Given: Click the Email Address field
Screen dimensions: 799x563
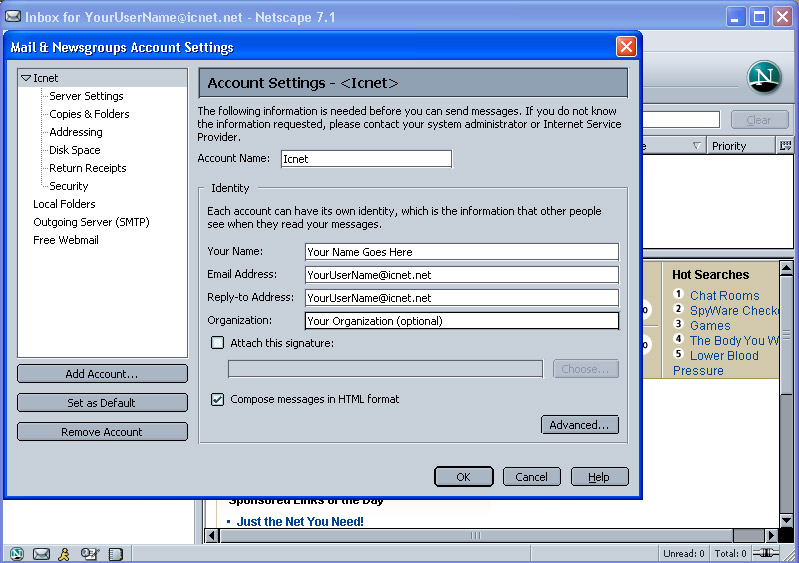Looking at the screenshot, I should pyautogui.click(x=462, y=275).
